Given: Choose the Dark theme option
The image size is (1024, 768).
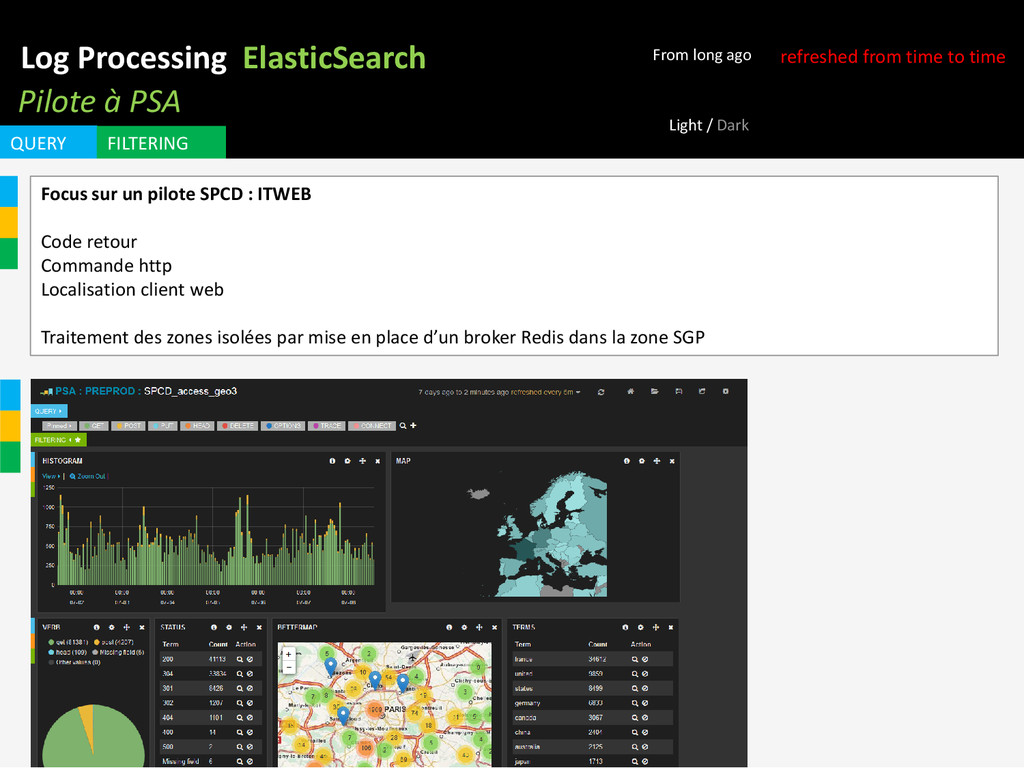Looking at the screenshot, I should (x=733, y=125).
